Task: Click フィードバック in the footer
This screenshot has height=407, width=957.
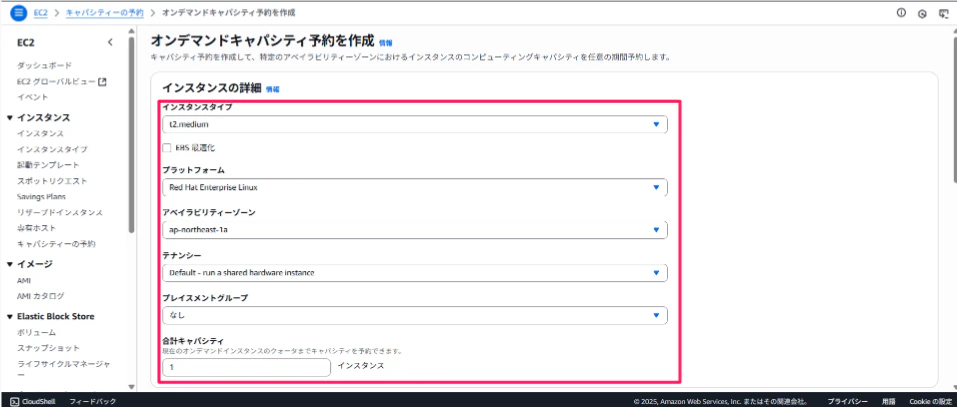Action: pos(93,402)
